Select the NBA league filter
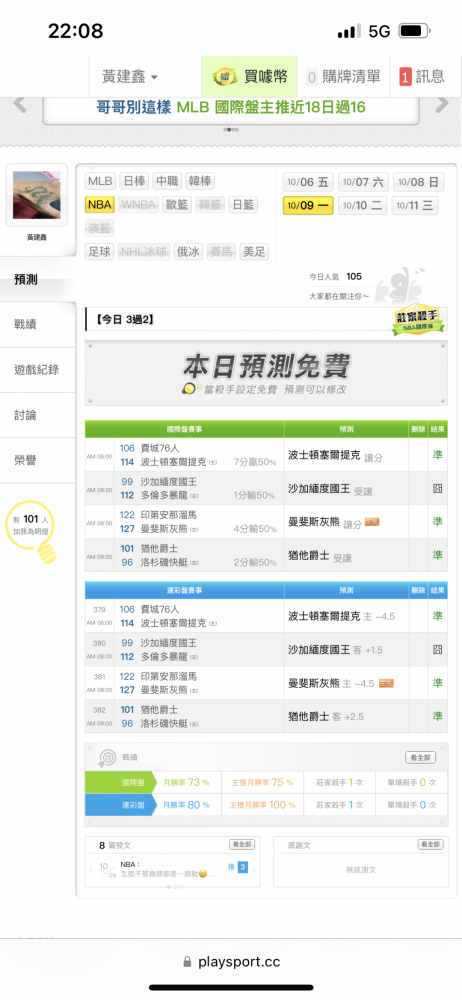The image size is (462, 1000). (100, 205)
